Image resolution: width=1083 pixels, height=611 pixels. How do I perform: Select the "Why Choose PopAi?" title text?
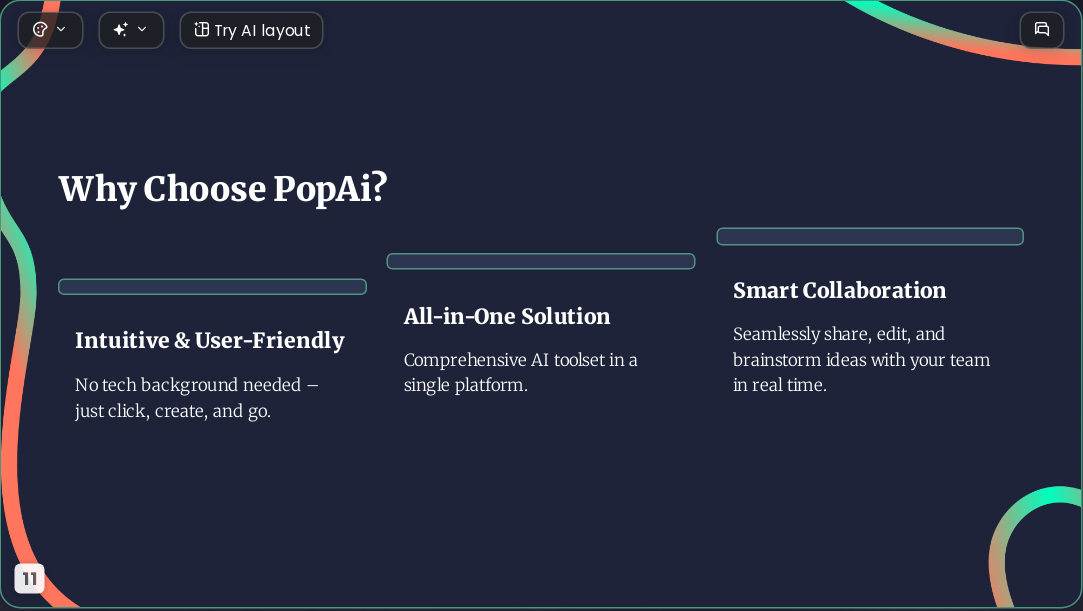223,188
